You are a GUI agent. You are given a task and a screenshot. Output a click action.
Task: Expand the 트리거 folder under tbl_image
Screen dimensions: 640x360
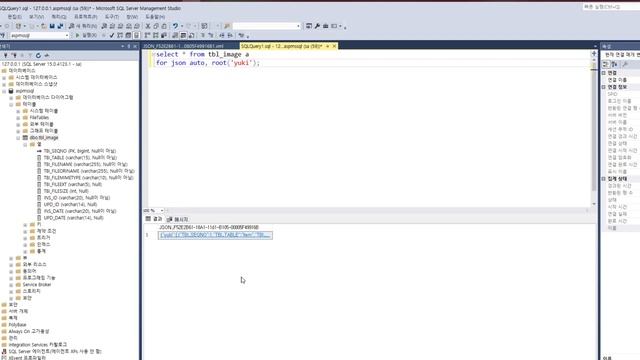point(25,238)
